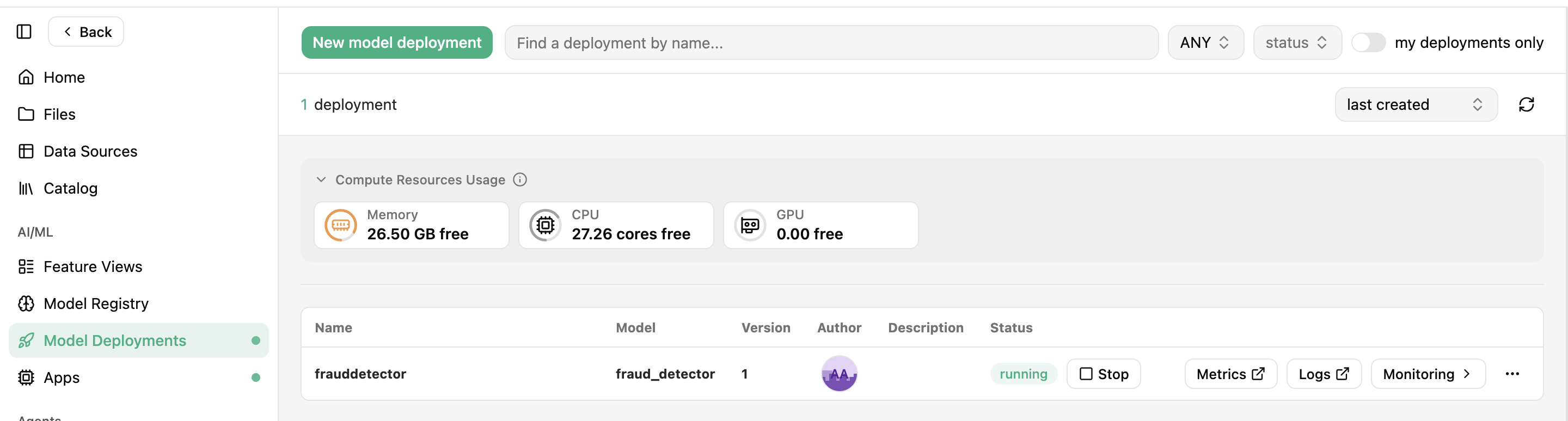Click the Version column header
This screenshot has height=421, width=1568.
pos(765,328)
